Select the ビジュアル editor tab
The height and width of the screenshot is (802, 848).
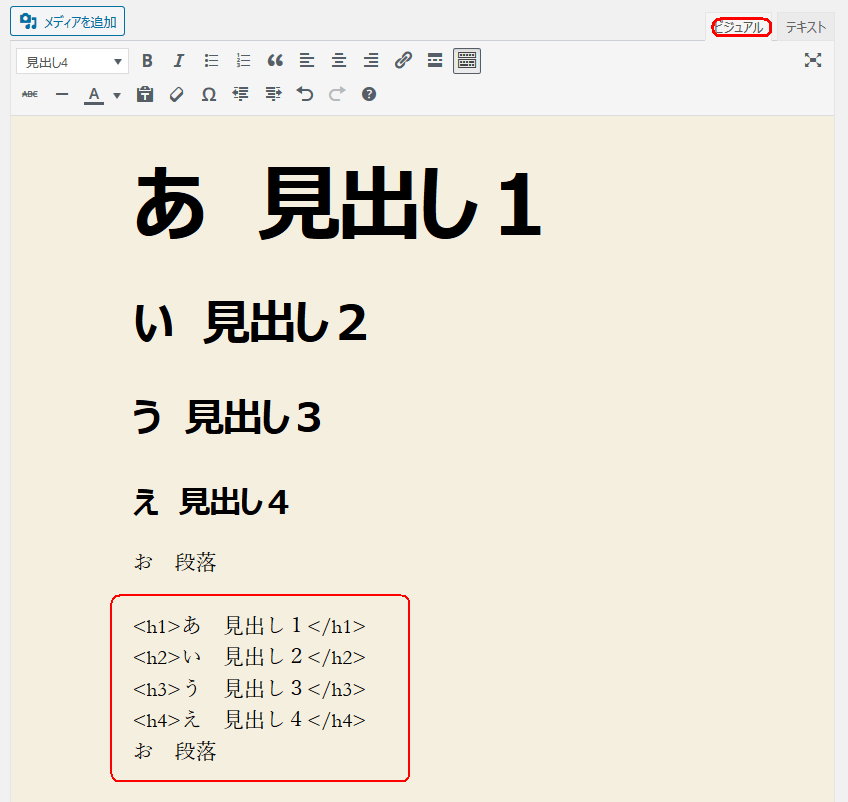pos(741,28)
